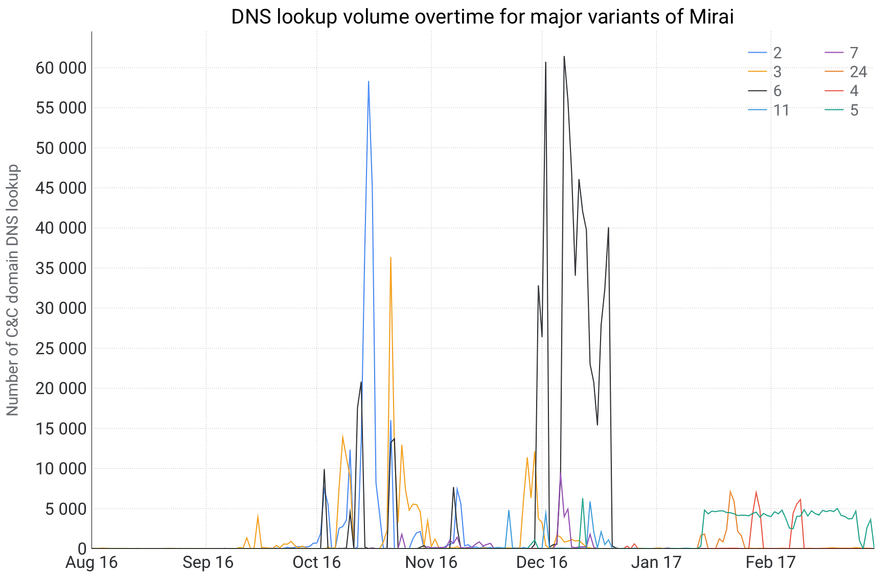The image size is (896, 574).
Task: Click the 30 000 y-axis label
Action: pyautogui.click(x=61, y=308)
